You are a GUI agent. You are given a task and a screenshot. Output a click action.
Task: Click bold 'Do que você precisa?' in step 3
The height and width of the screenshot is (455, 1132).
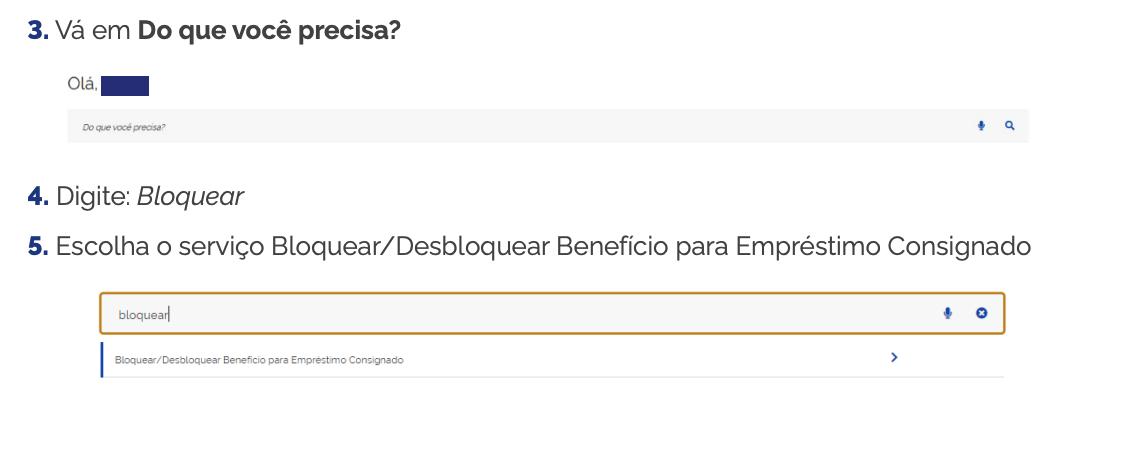[269, 31]
